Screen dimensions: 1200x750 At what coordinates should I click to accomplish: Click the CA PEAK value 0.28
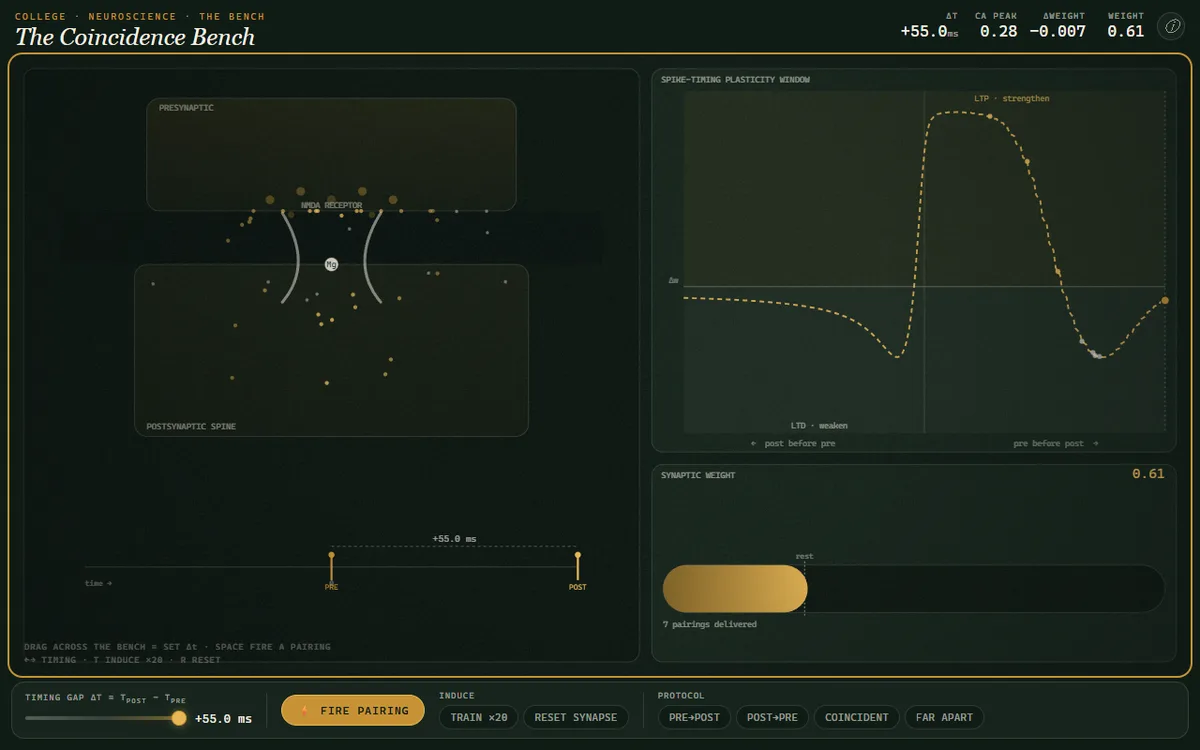point(998,31)
